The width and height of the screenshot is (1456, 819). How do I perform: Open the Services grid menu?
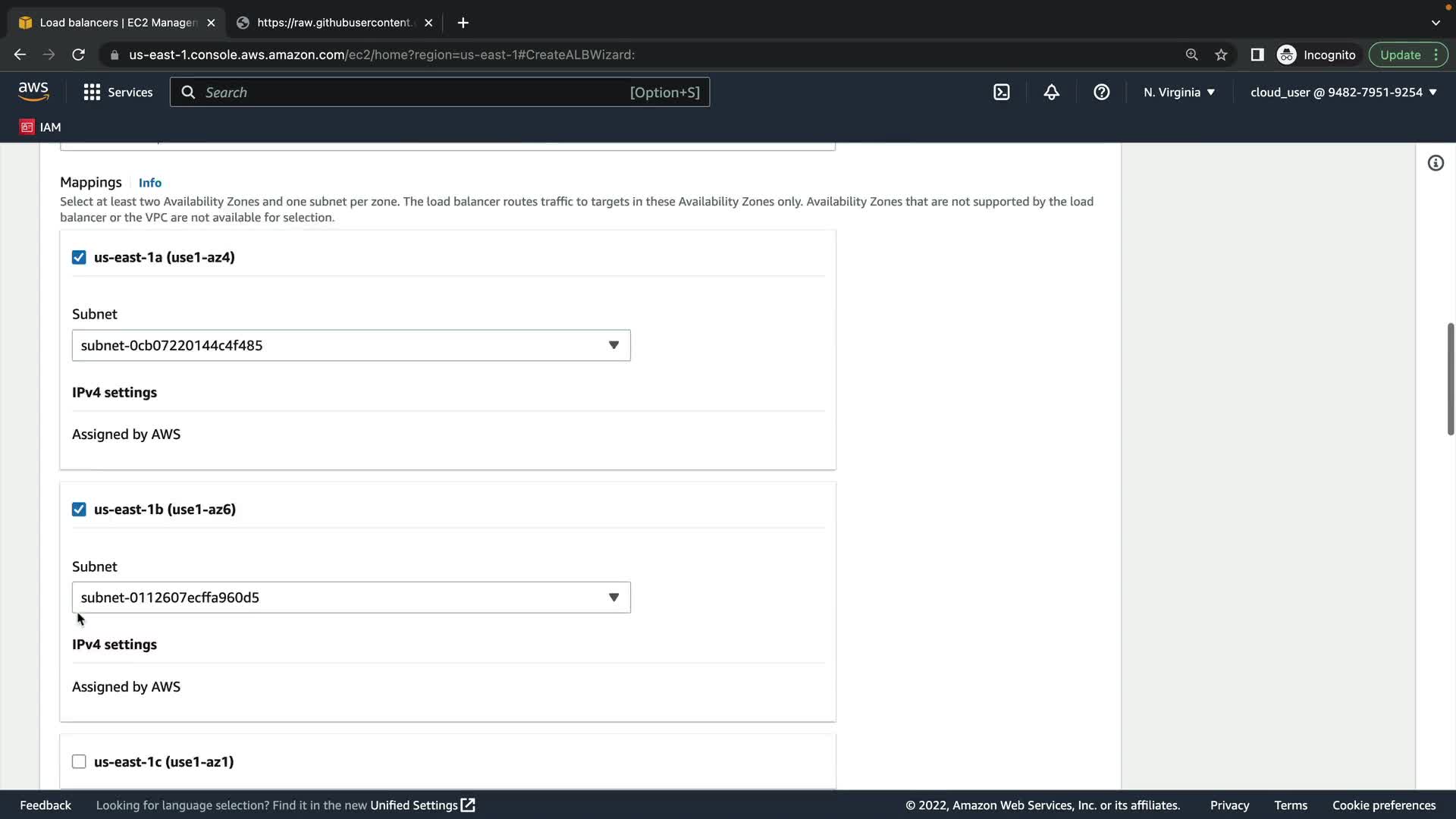point(118,92)
